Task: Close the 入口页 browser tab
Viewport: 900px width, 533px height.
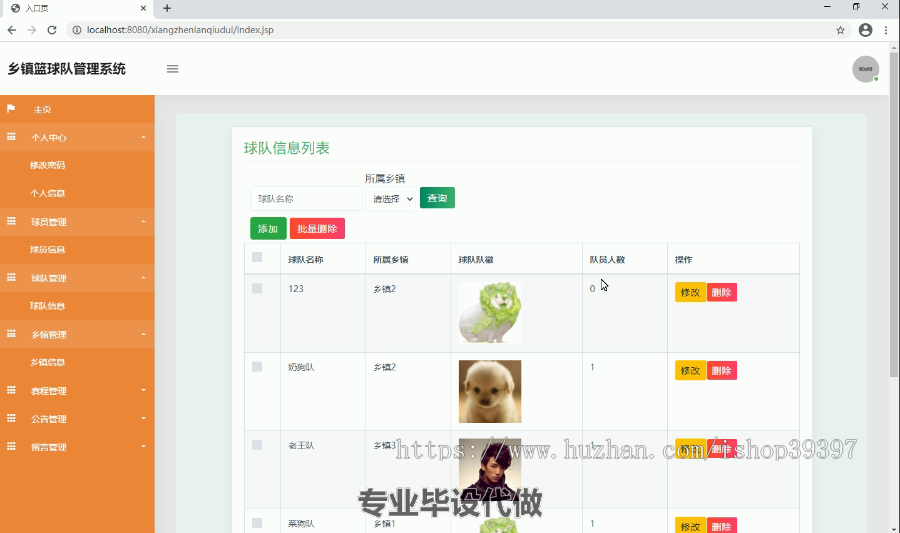Action: point(143,8)
